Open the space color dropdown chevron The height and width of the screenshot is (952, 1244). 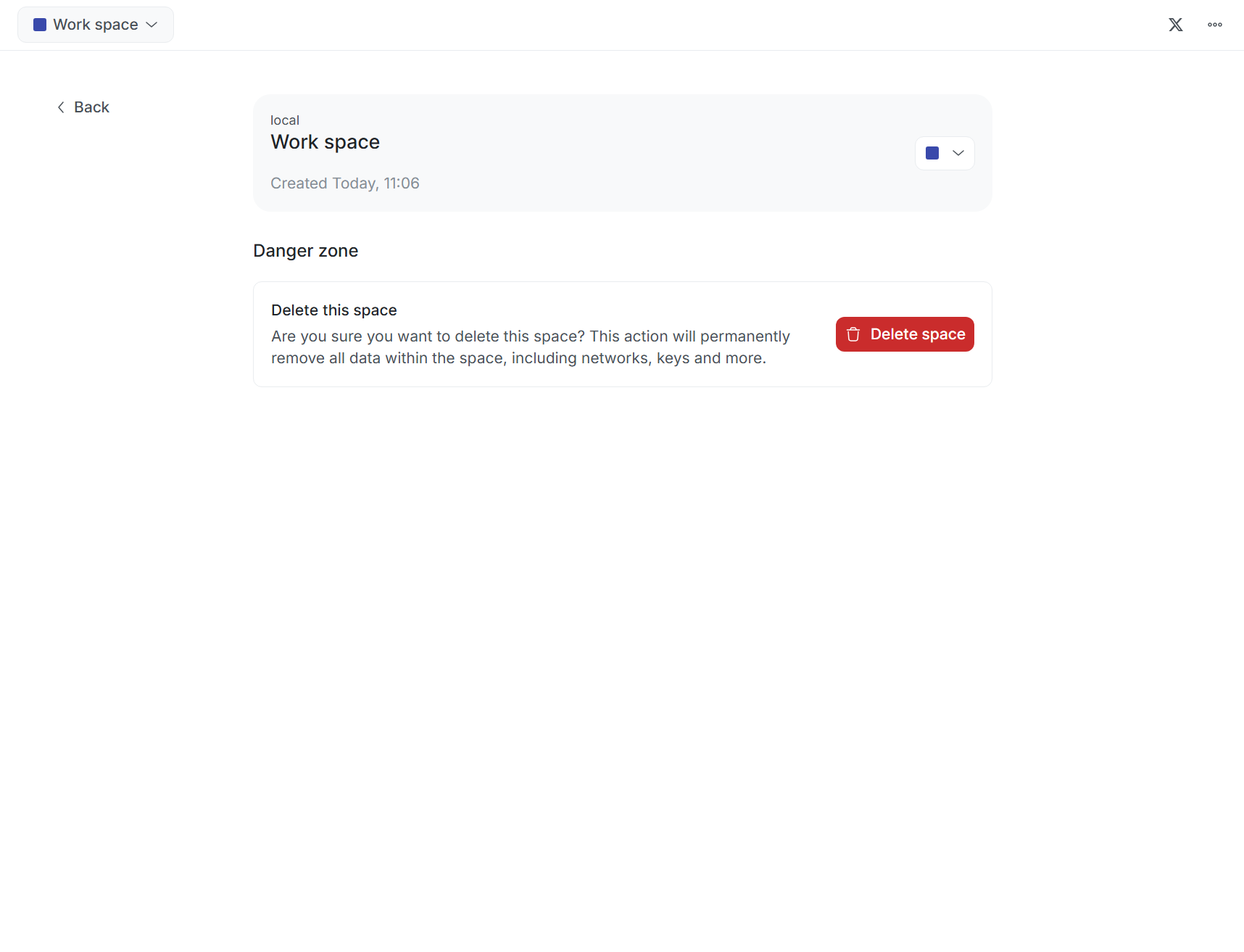click(958, 153)
